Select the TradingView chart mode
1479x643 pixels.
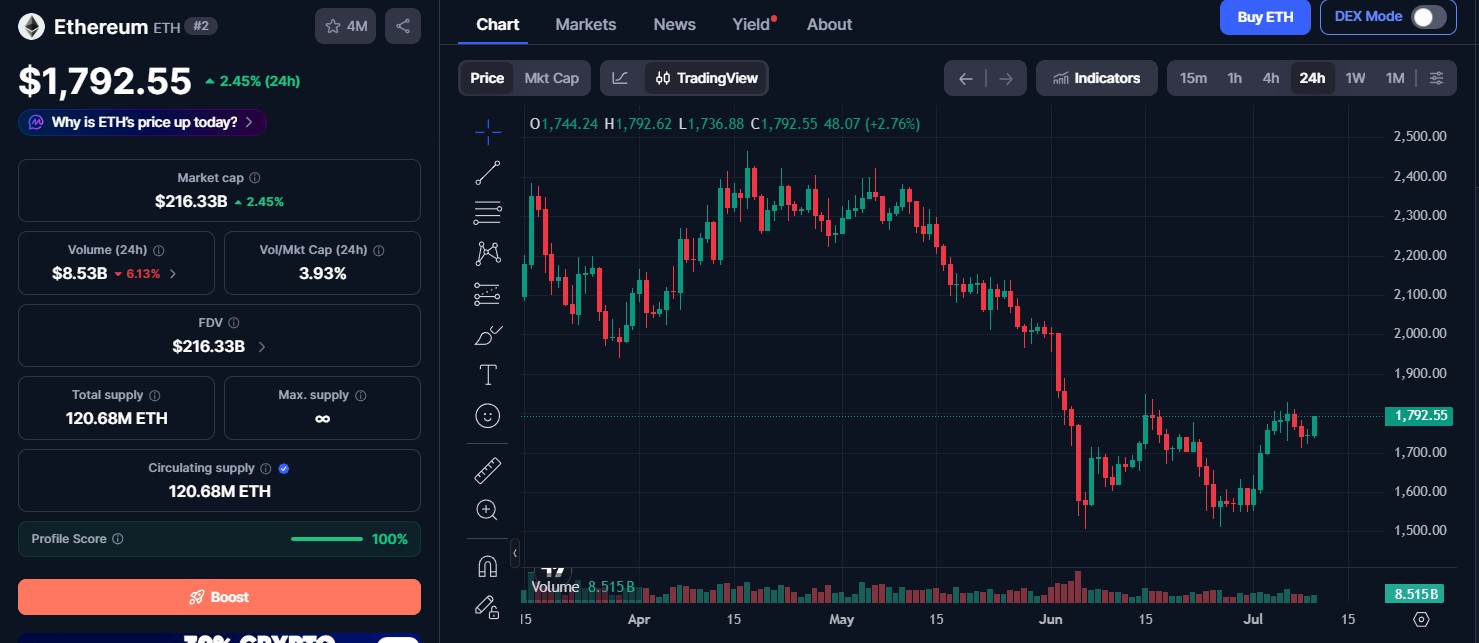[706, 78]
